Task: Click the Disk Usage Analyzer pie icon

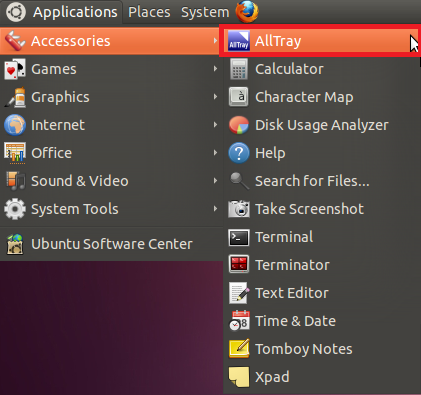Action: tap(239, 125)
